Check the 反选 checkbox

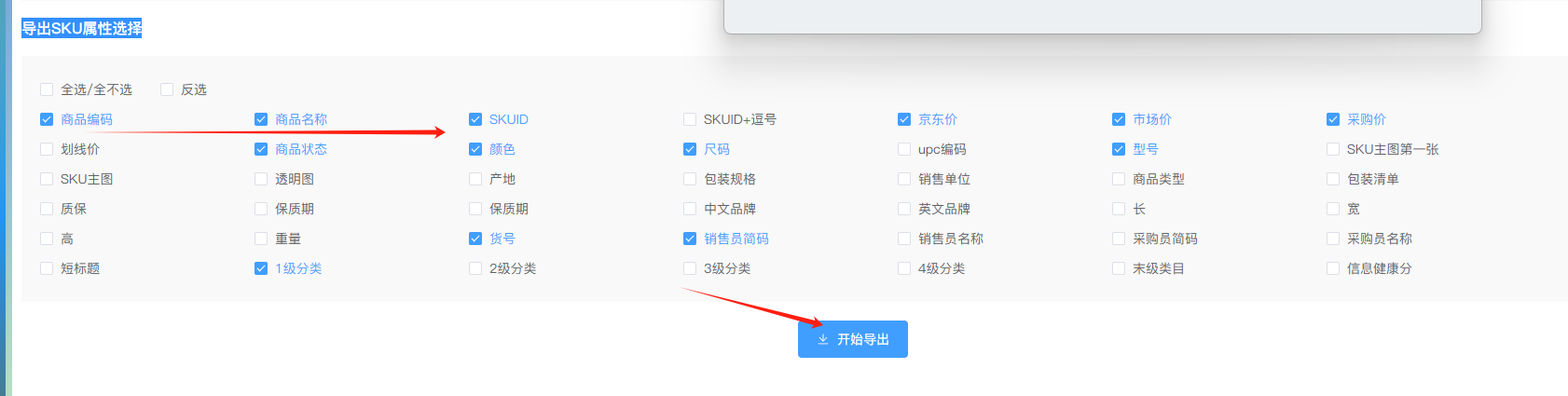click(x=167, y=89)
